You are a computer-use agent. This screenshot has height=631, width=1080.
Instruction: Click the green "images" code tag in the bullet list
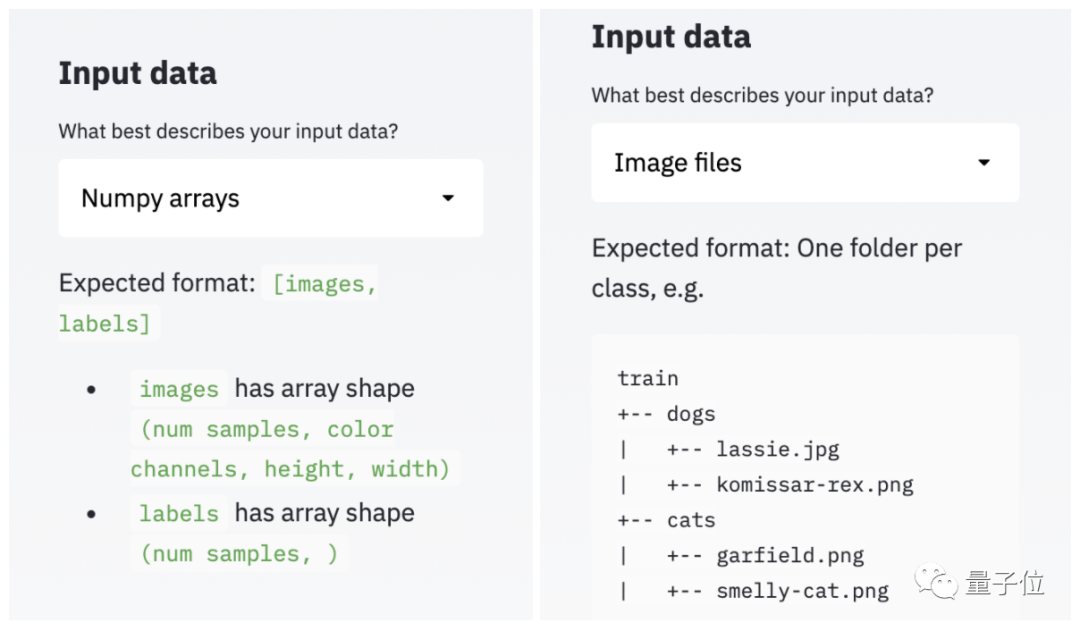pyautogui.click(x=179, y=389)
